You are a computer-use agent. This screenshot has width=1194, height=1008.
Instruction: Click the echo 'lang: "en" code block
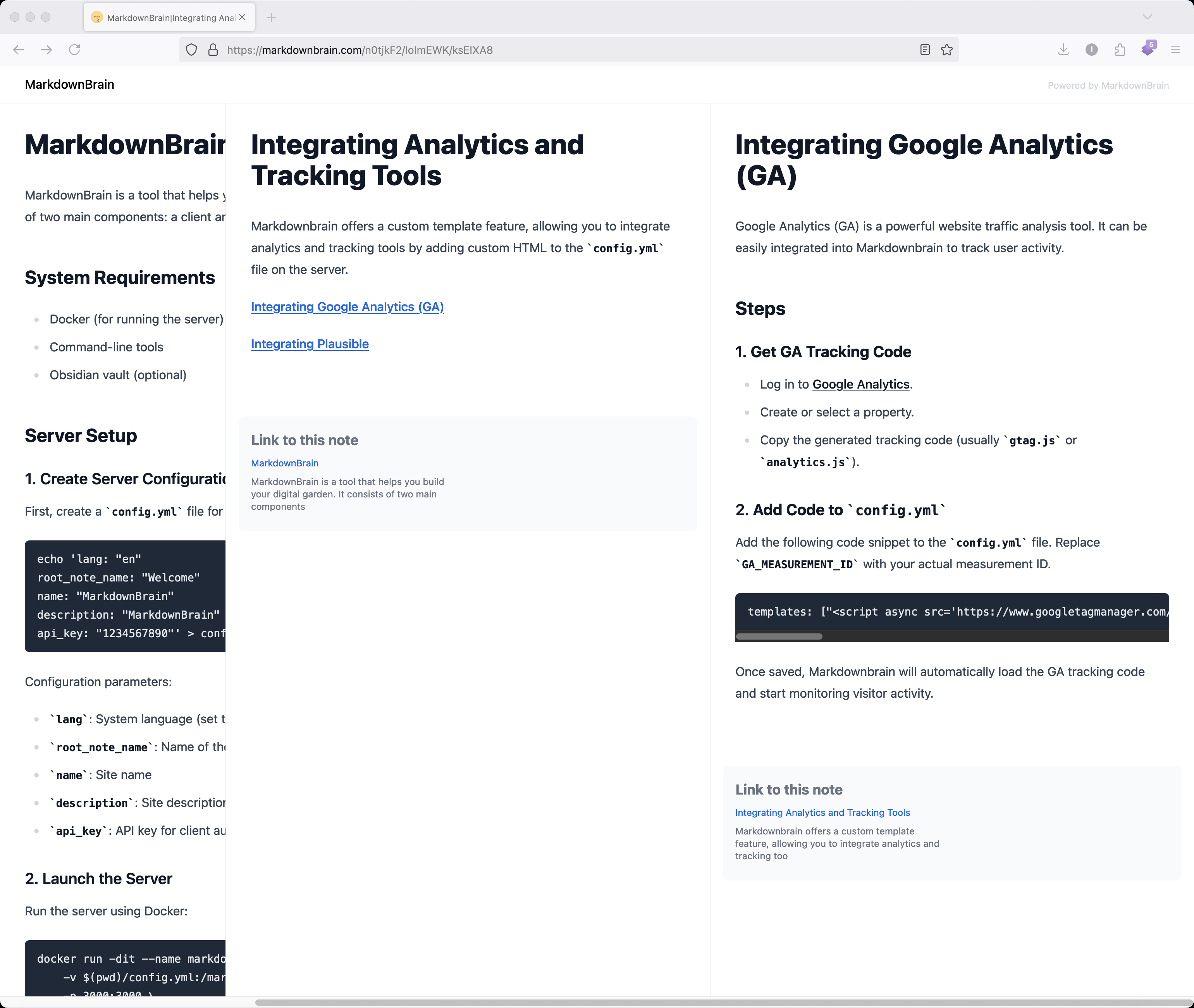tap(125, 596)
